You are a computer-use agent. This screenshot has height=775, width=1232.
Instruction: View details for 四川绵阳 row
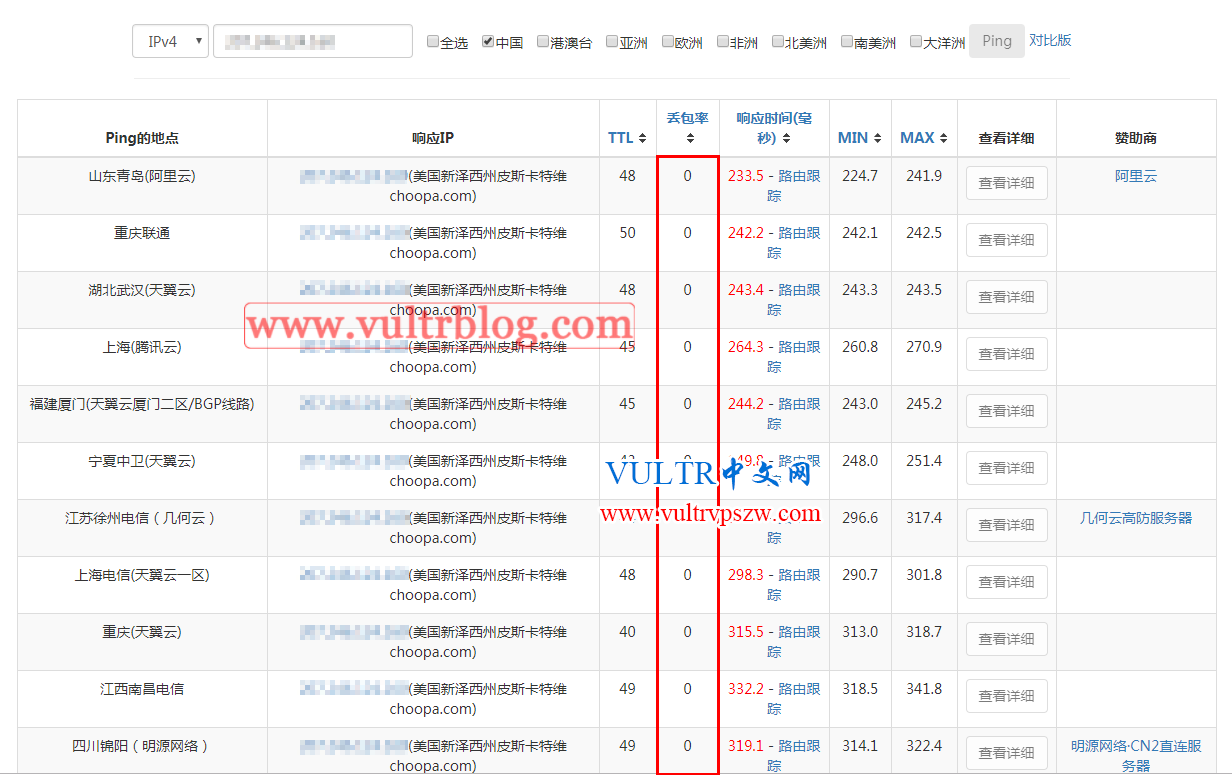pyautogui.click(x=1006, y=753)
